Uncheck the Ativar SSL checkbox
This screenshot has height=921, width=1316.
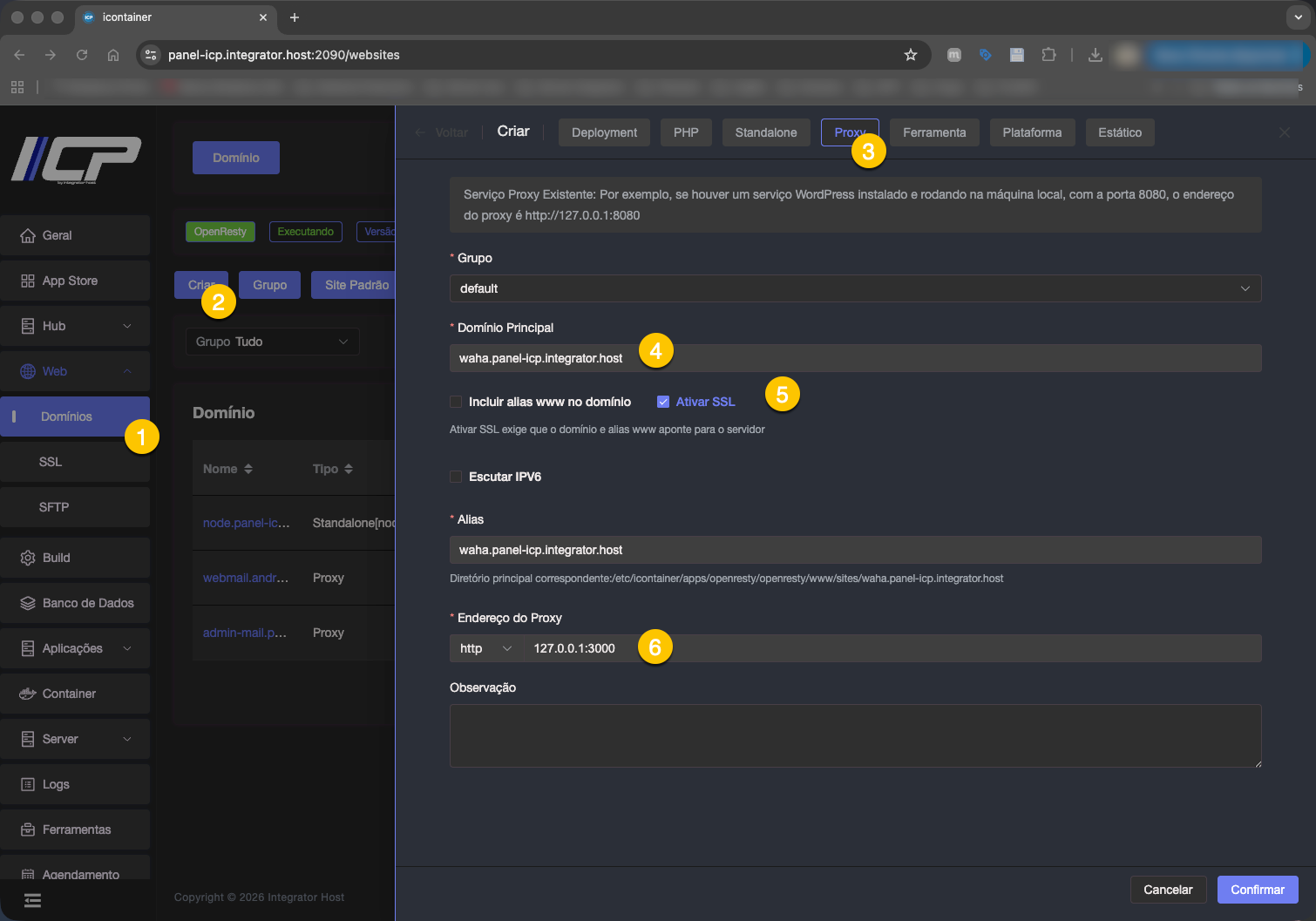click(x=663, y=402)
